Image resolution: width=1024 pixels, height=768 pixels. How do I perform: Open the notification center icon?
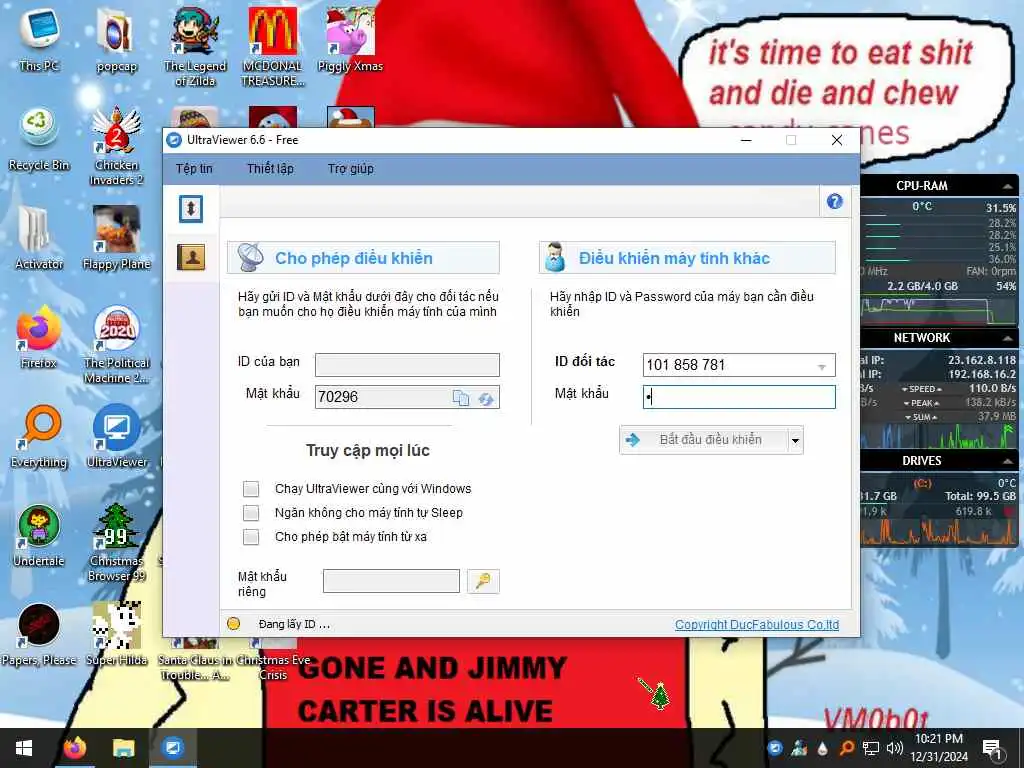click(993, 748)
